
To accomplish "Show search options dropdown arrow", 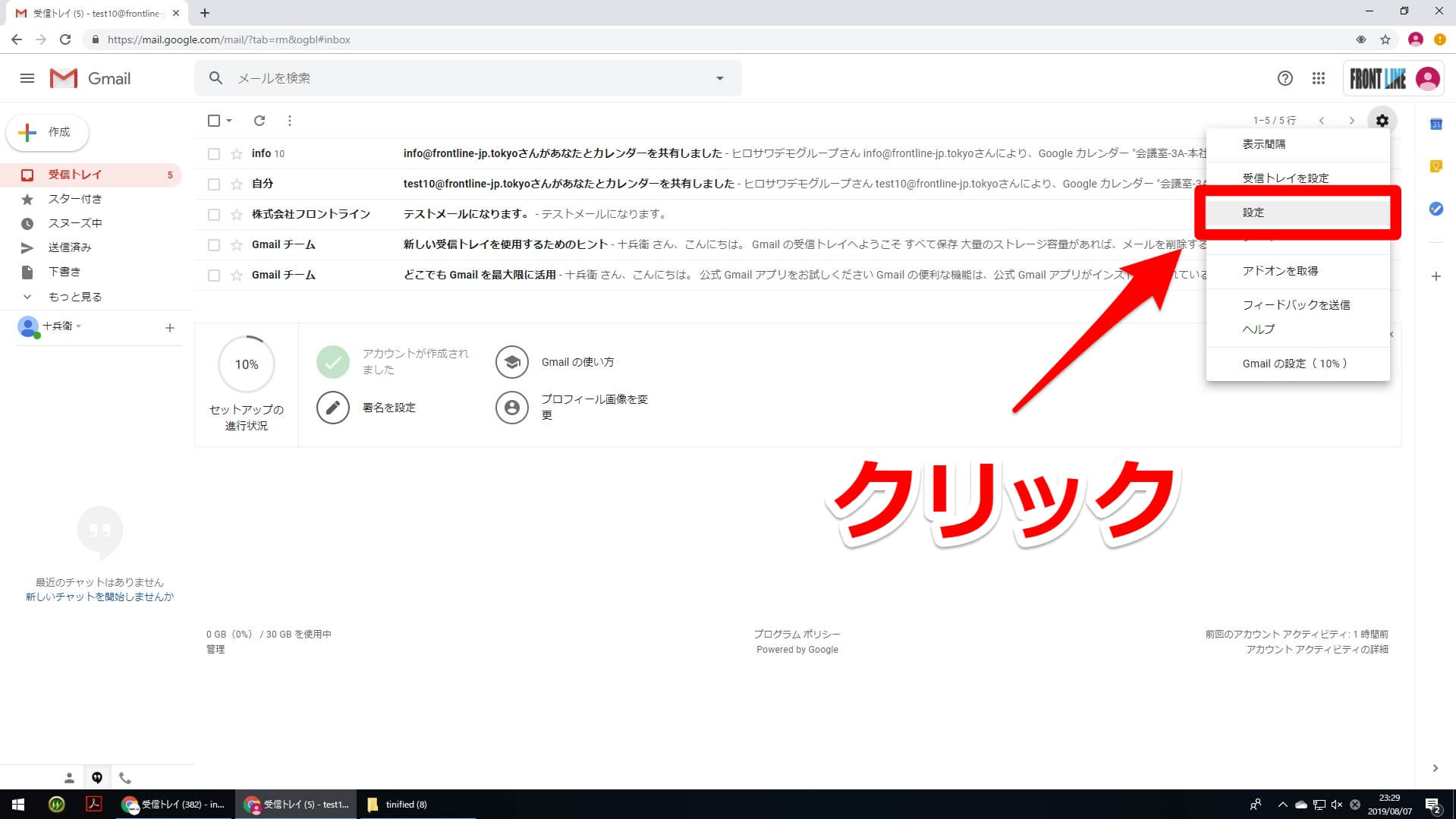I will (720, 78).
